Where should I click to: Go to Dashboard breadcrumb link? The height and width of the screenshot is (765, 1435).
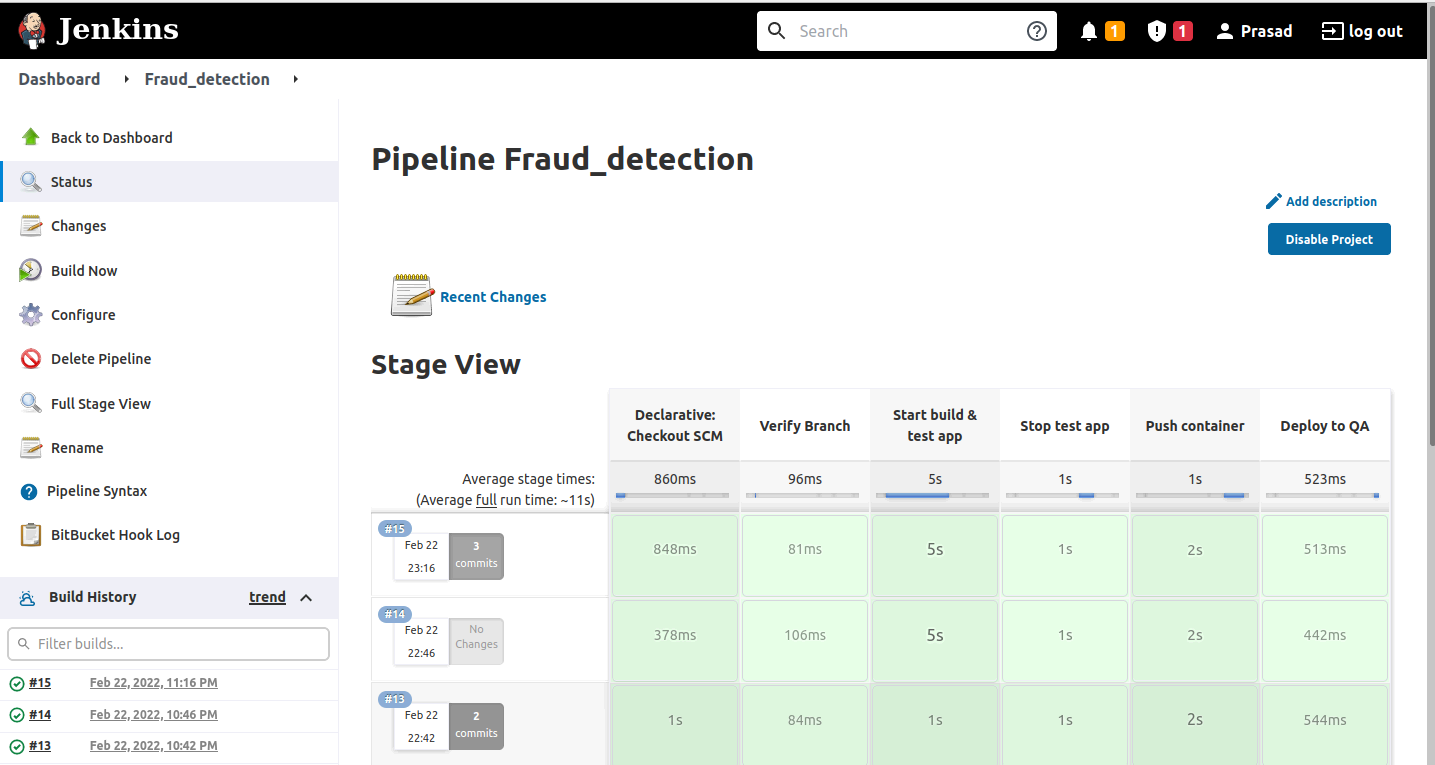click(59, 79)
